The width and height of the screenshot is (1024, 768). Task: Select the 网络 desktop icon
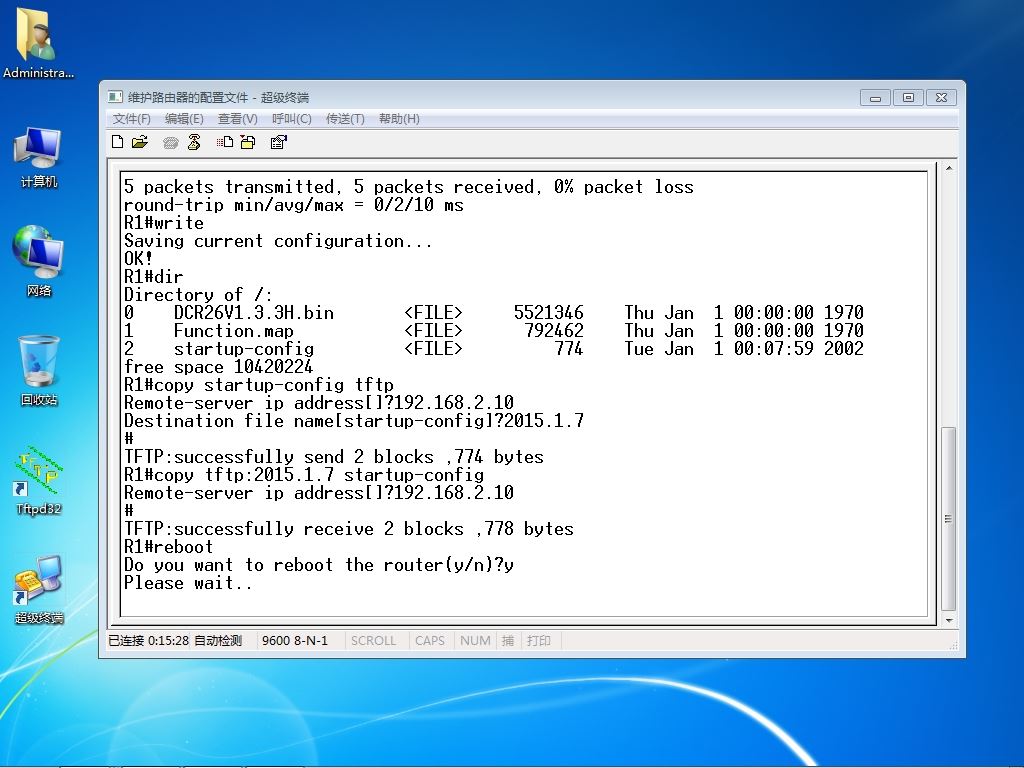pyautogui.click(x=39, y=261)
